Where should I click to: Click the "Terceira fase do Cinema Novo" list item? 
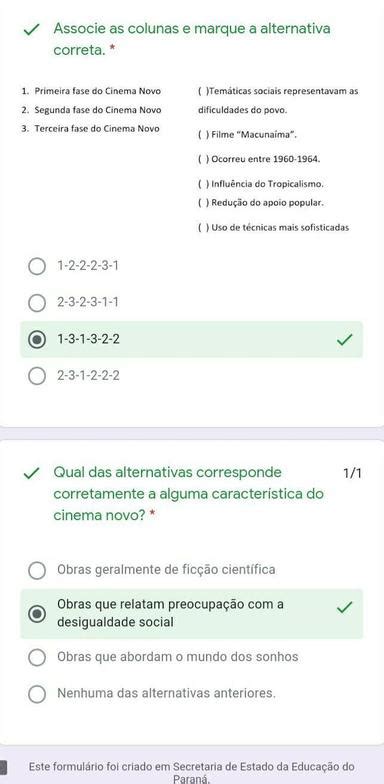point(91,128)
